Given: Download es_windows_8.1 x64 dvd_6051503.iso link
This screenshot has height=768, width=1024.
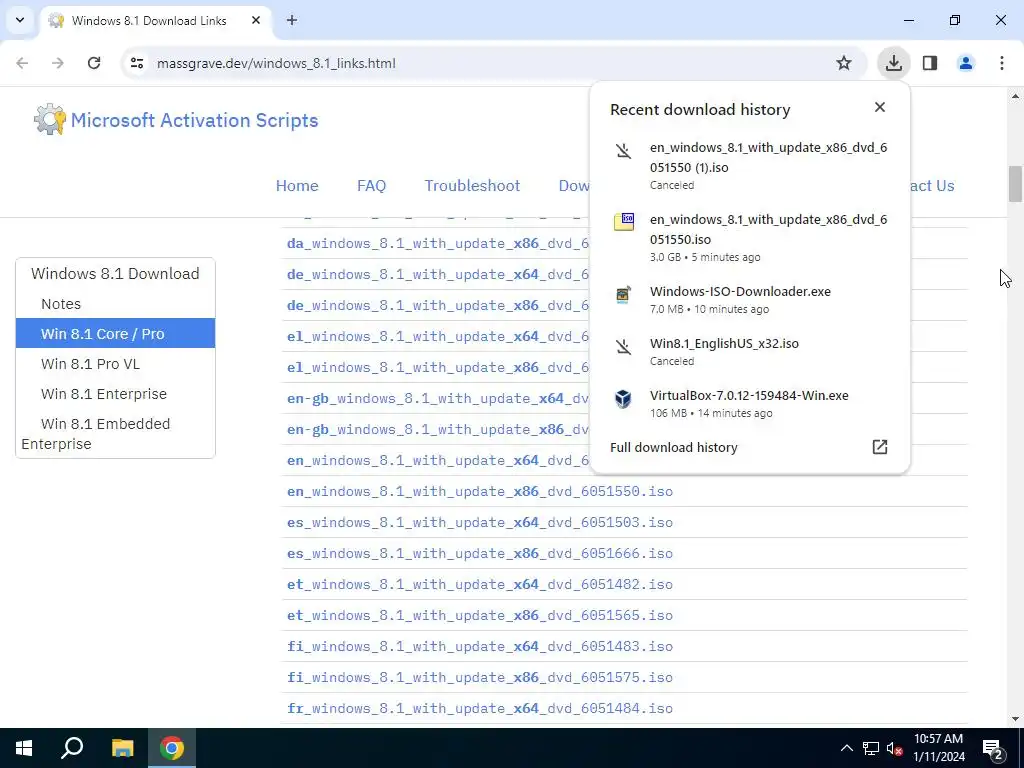Looking at the screenshot, I should click(x=479, y=522).
